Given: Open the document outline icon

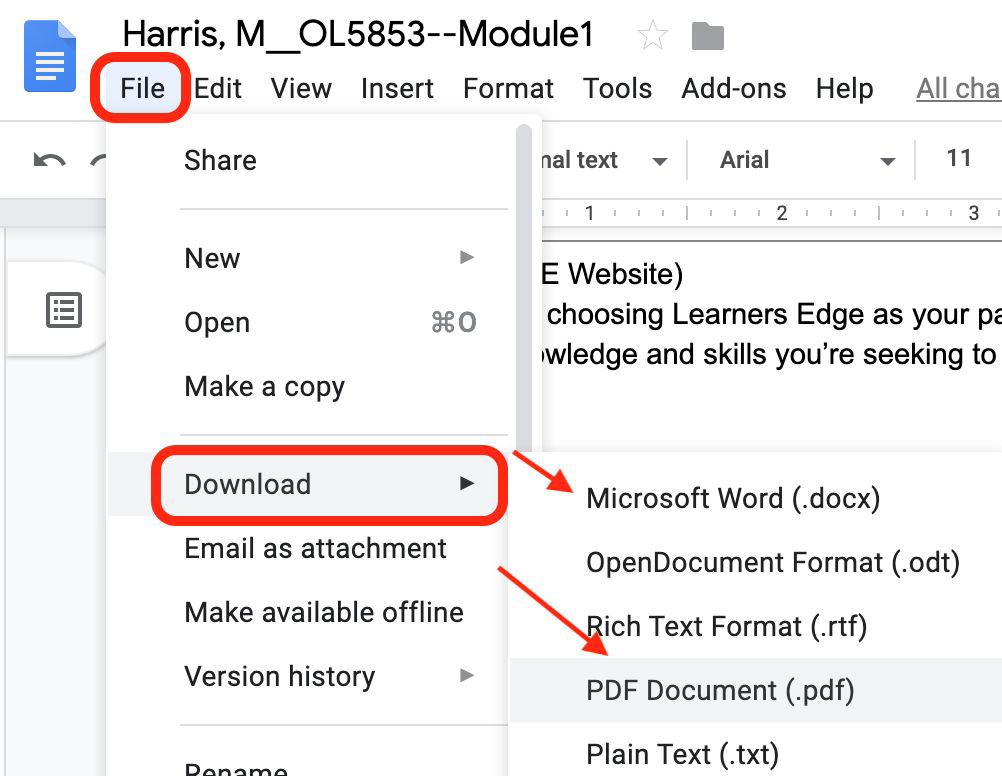Looking at the screenshot, I should [x=64, y=310].
